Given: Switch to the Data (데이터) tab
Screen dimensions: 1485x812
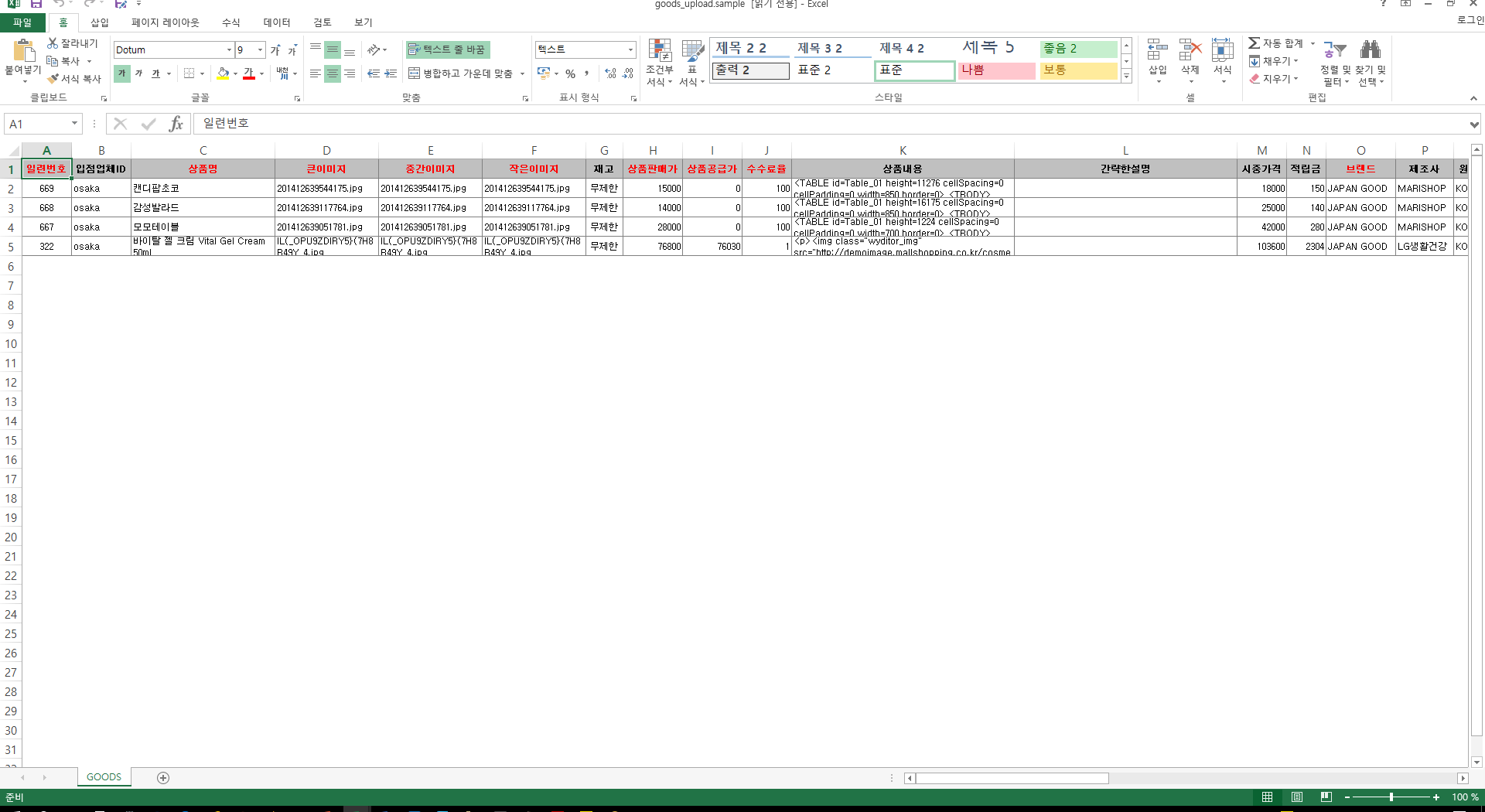Looking at the screenshot, I should [x=276, y=22].
